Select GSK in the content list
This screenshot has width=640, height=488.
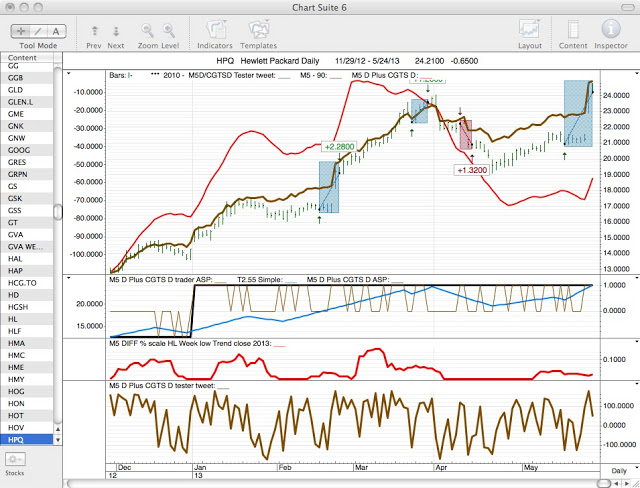[x=27, y=198]
